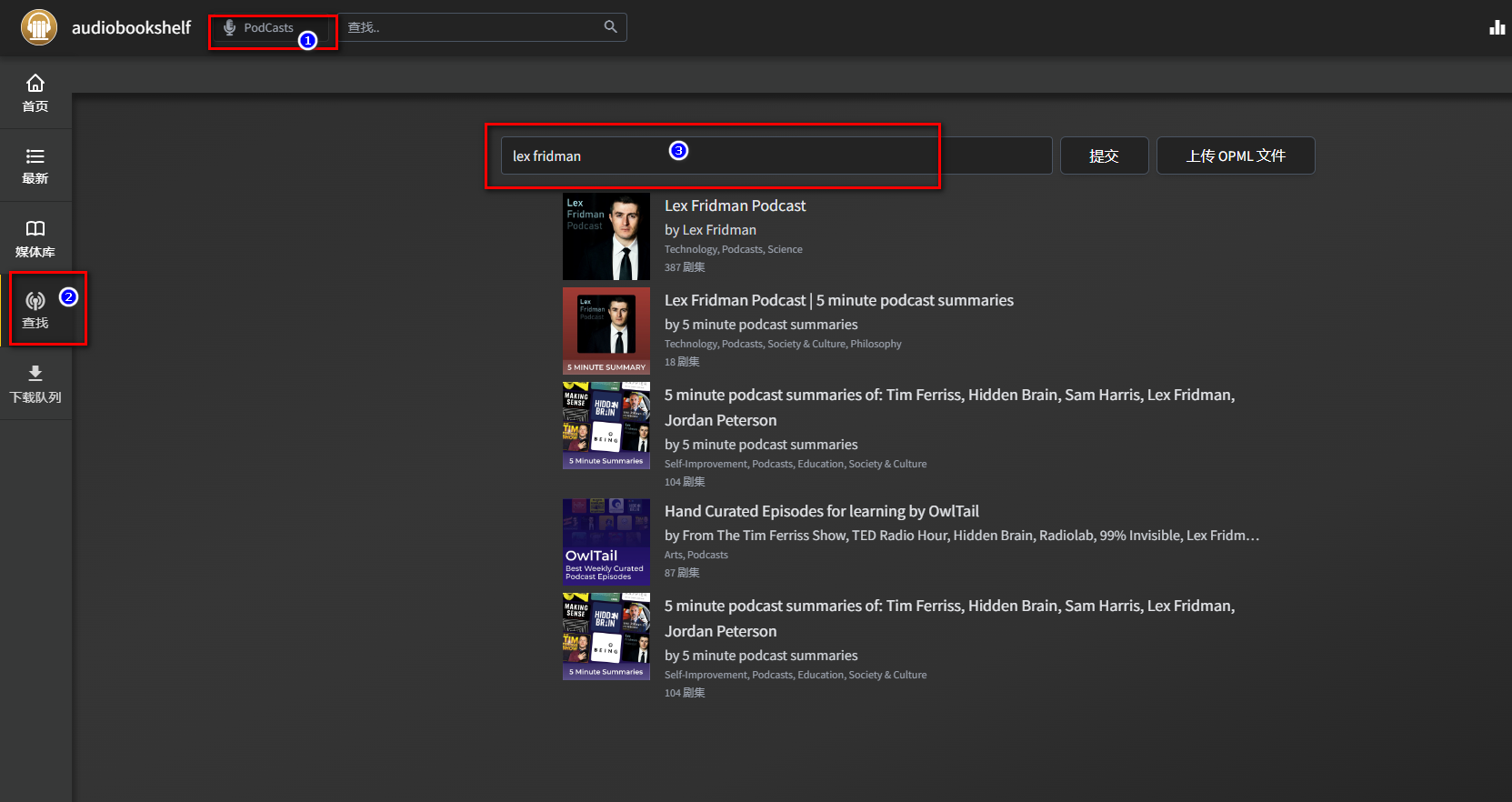Click the audiobookshelf title text
Viewport: 1512px width, 802px height.
point(131,28)
